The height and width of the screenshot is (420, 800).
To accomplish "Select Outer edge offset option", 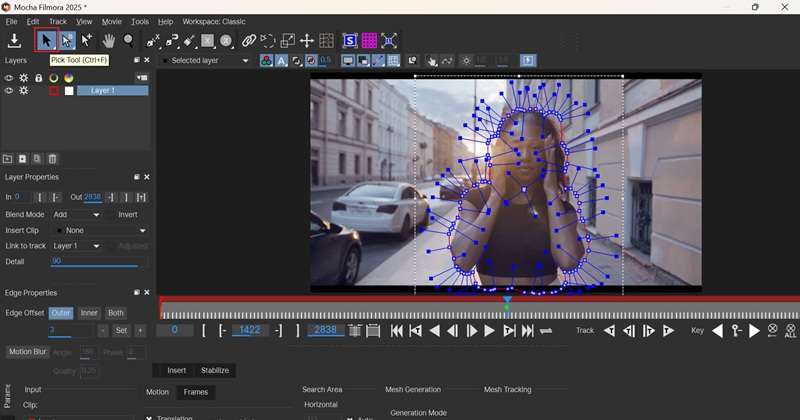I will tap(61, 313).
